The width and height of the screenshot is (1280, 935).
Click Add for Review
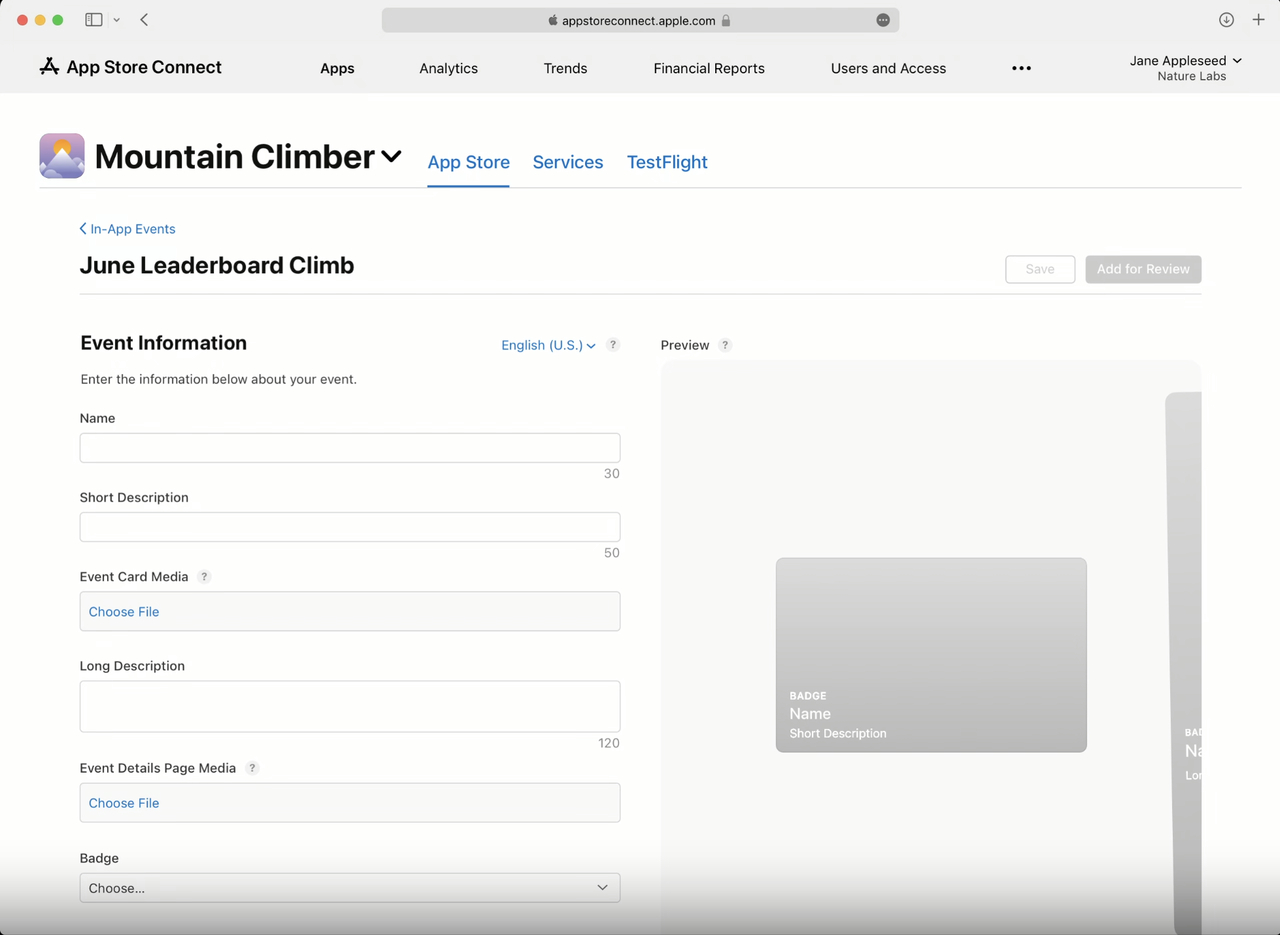(x=1143, y=269)
